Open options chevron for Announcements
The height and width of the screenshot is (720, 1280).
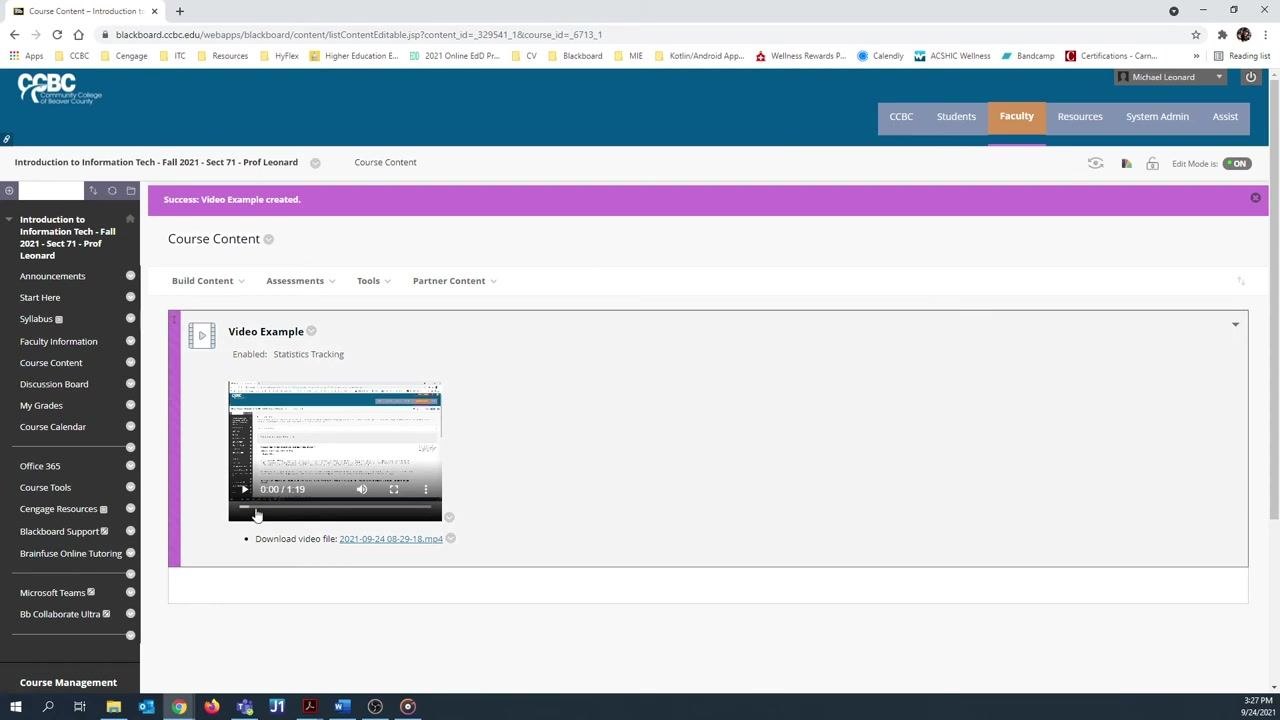coord(130,276)
